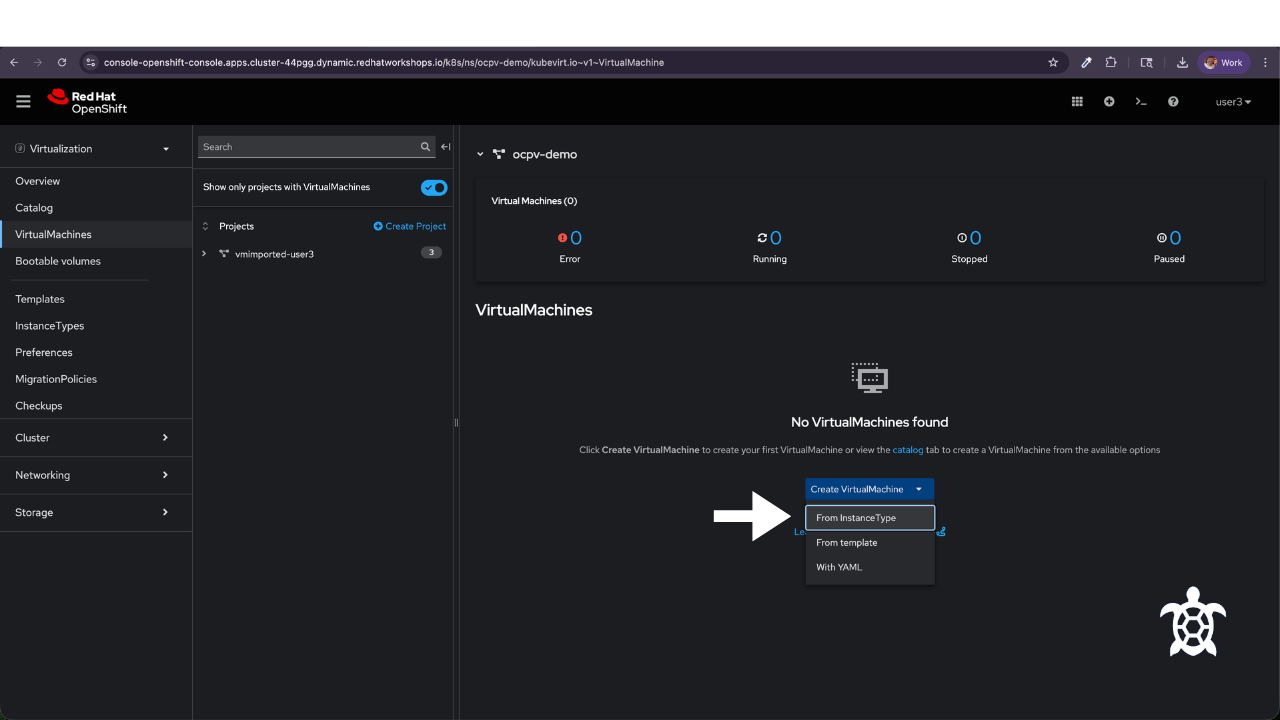The height and width of the screenshot is (720, 1280).
Task: Open the Virtualization perspective switcher
Action: point(92,148)
